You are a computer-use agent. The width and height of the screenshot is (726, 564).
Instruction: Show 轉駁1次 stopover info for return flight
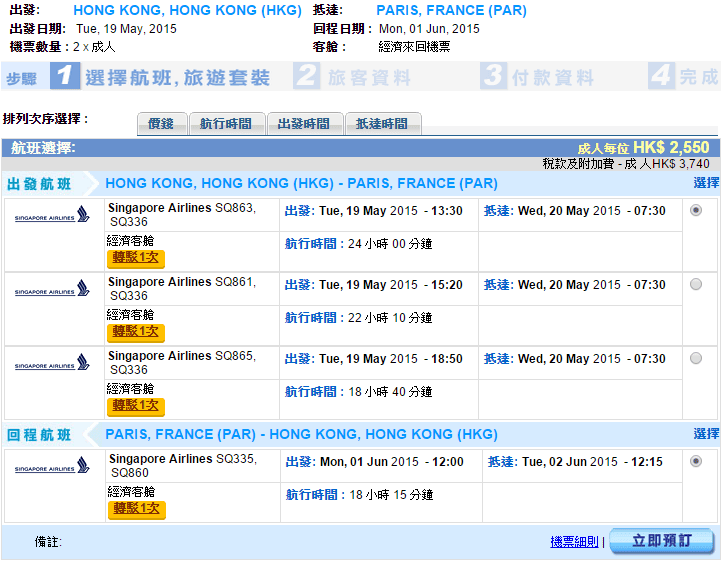136,509
